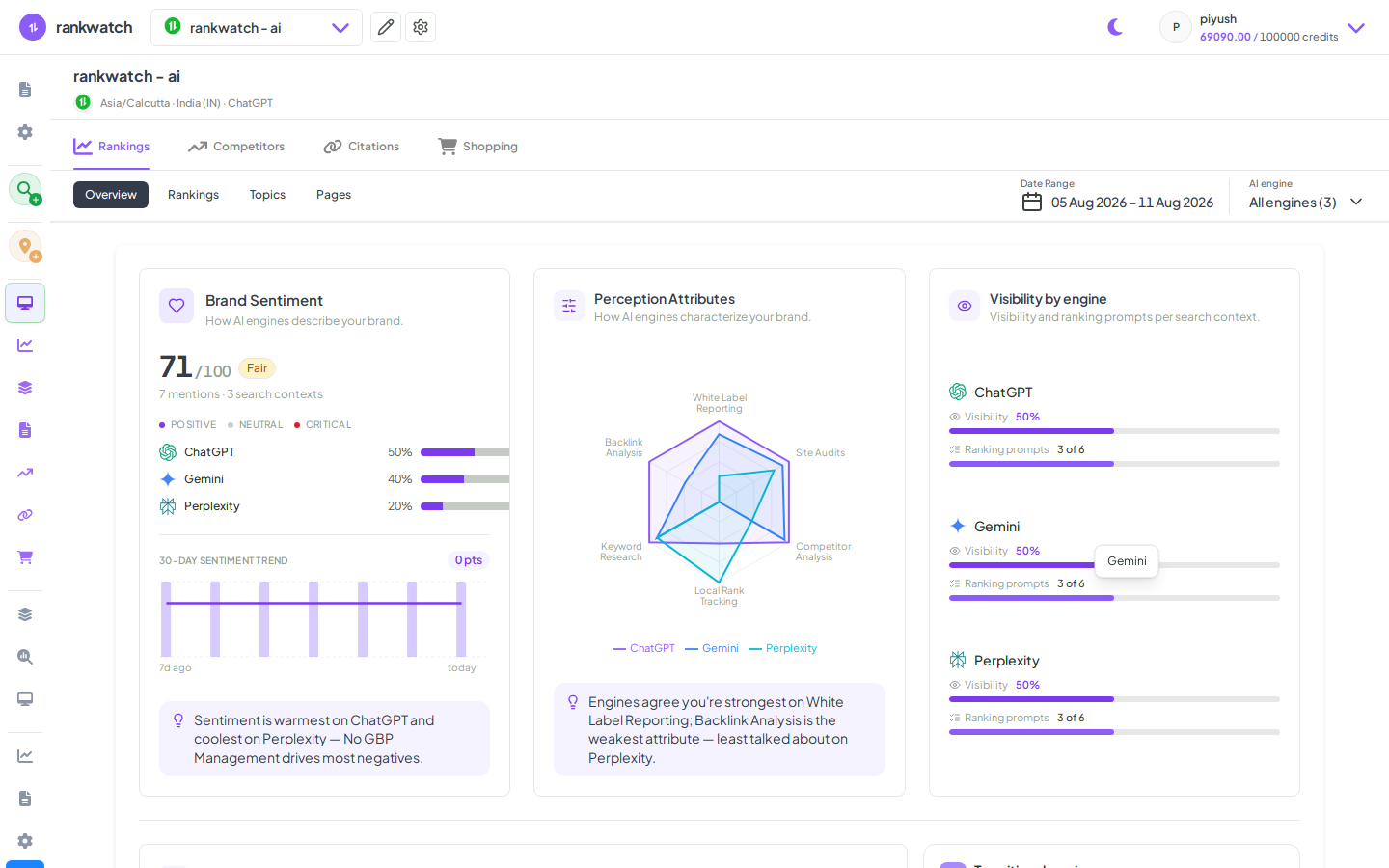Viewport: 1389px width, 868px height.
Task: Switch to dark mode with moon icon
Action: (x=1115, y=27)
